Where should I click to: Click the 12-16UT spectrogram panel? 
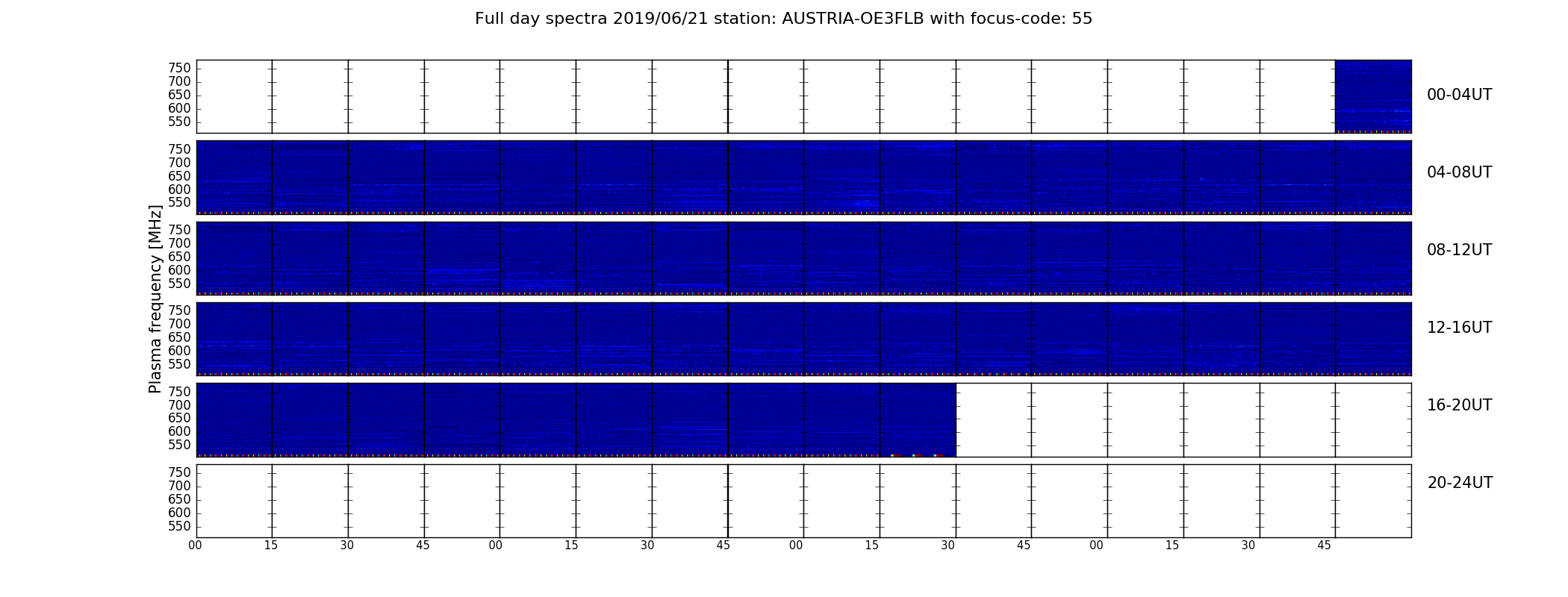(803, 339)
